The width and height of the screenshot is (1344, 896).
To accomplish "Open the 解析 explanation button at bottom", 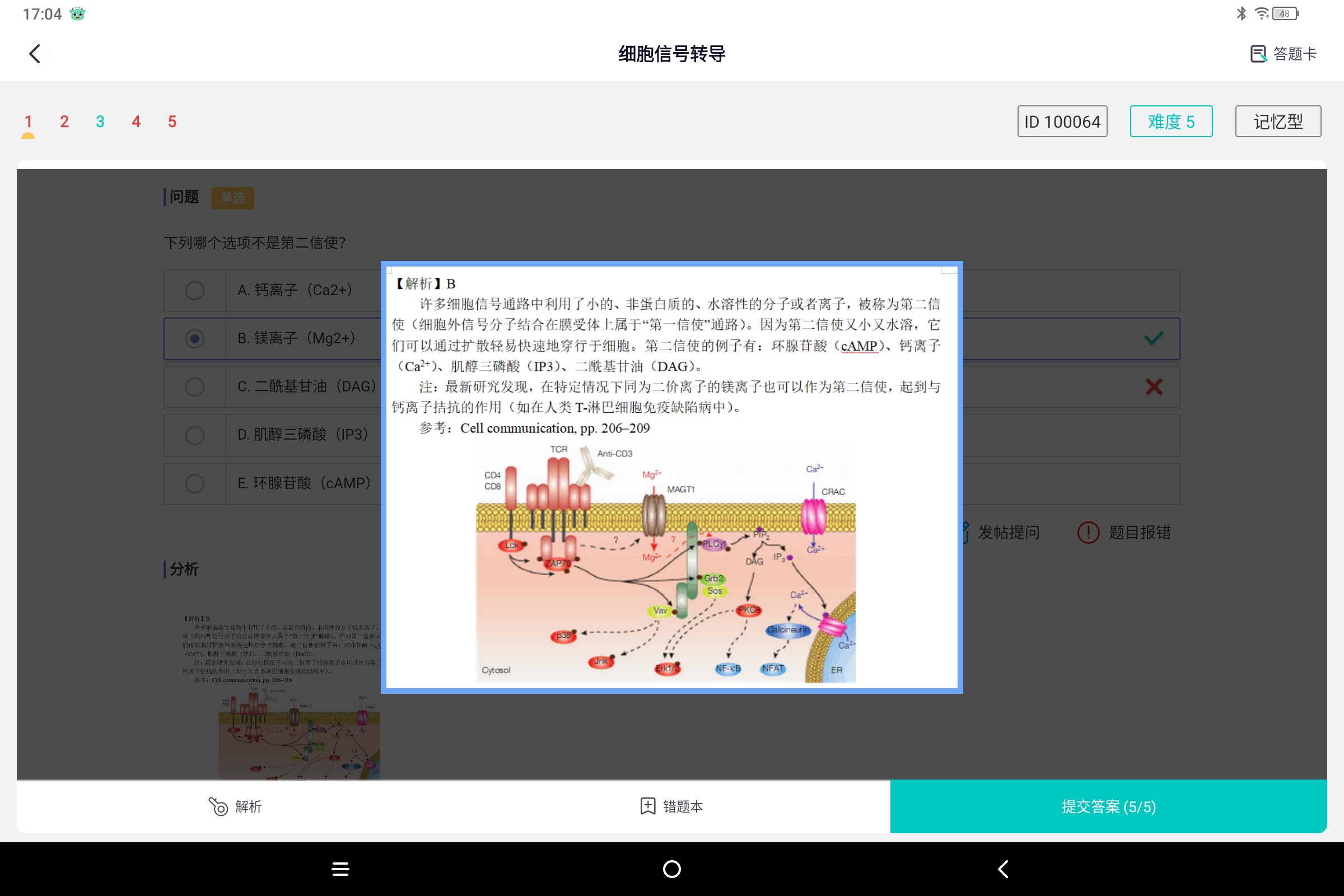I will point(235,806).
